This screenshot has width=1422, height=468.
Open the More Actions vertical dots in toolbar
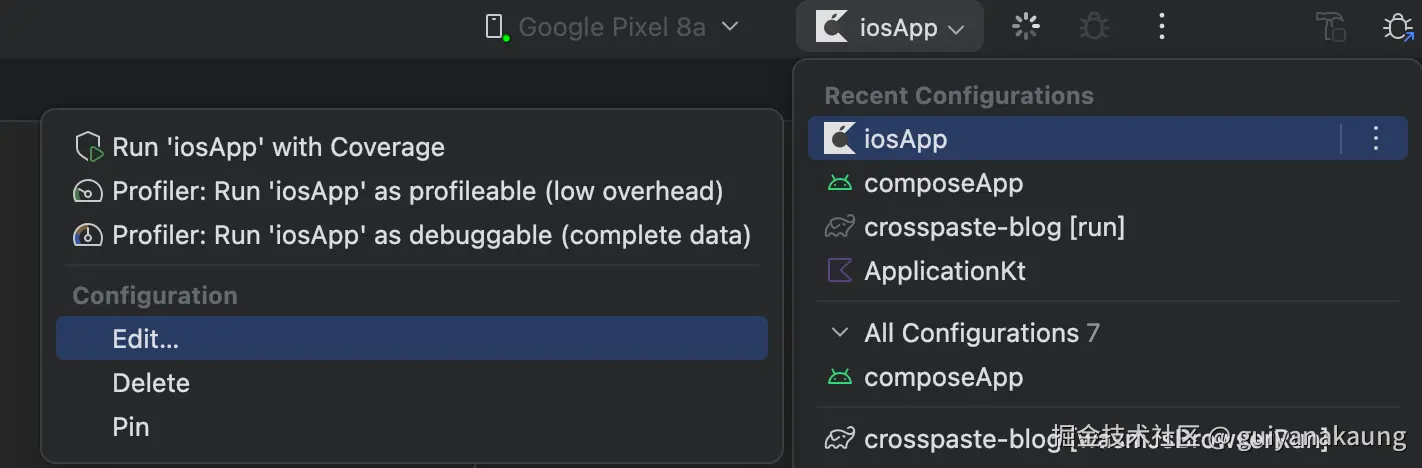click(1161, 27)
